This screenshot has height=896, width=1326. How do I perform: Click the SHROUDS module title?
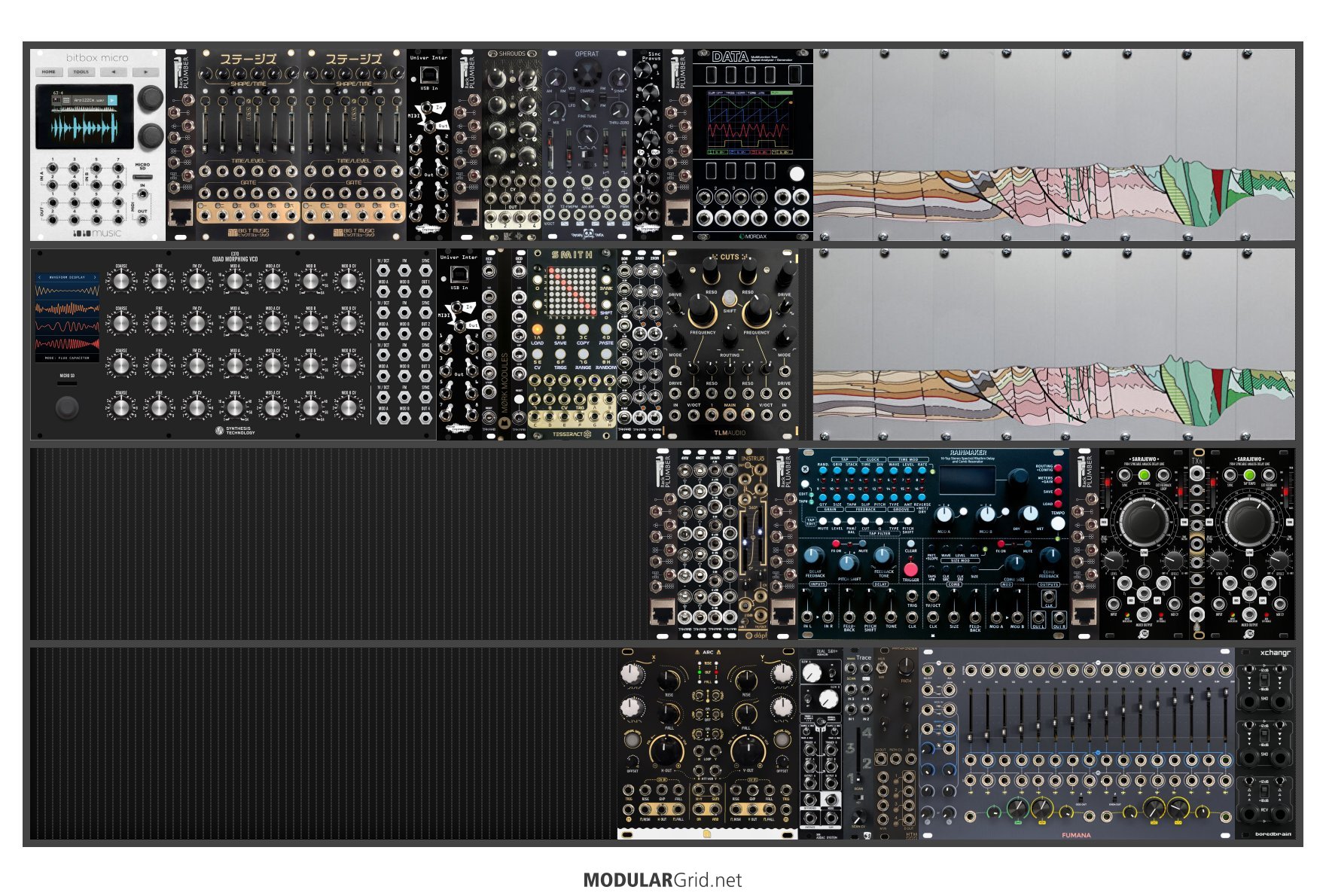coord(512,54)
